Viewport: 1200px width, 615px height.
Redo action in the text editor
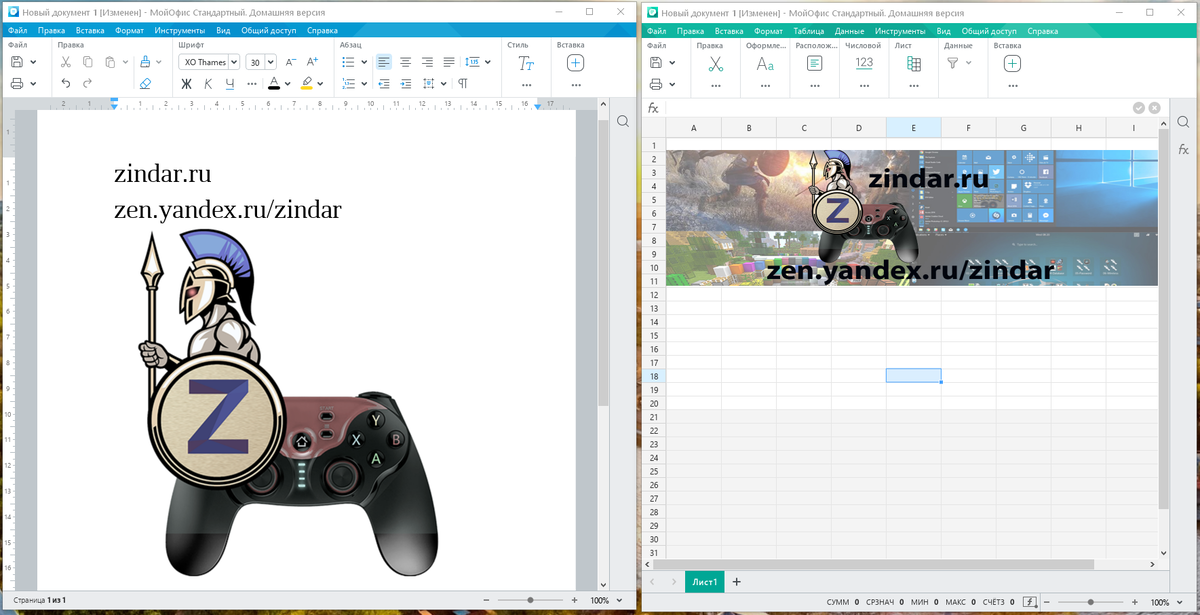88,84
